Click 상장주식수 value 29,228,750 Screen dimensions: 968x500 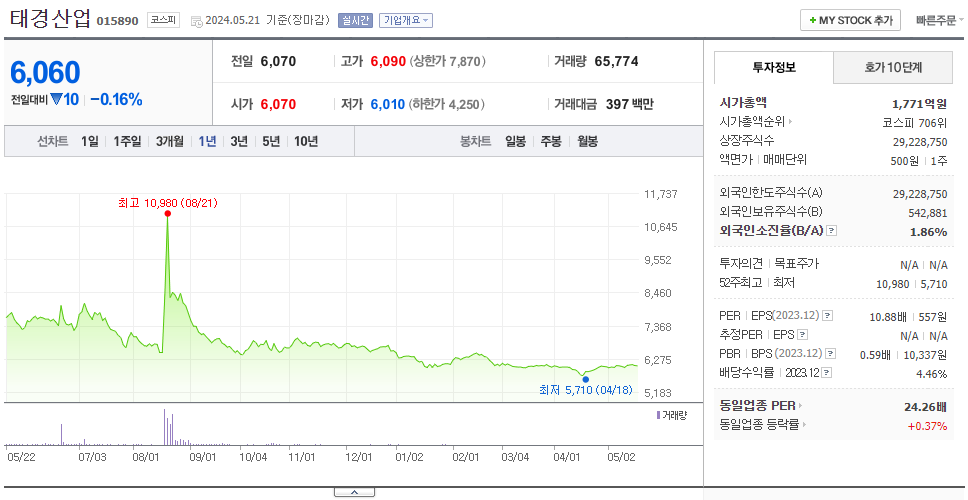(920, 142)
